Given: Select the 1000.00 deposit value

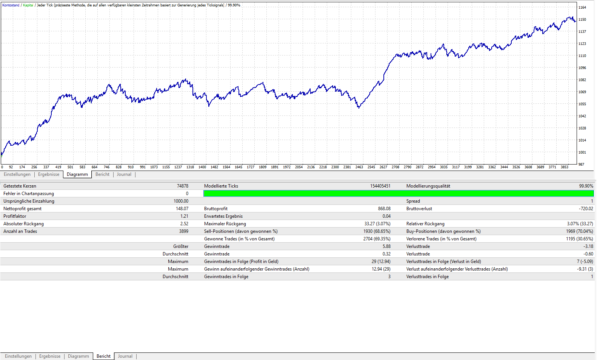Looking at the screenshot, I should (181, 201).
